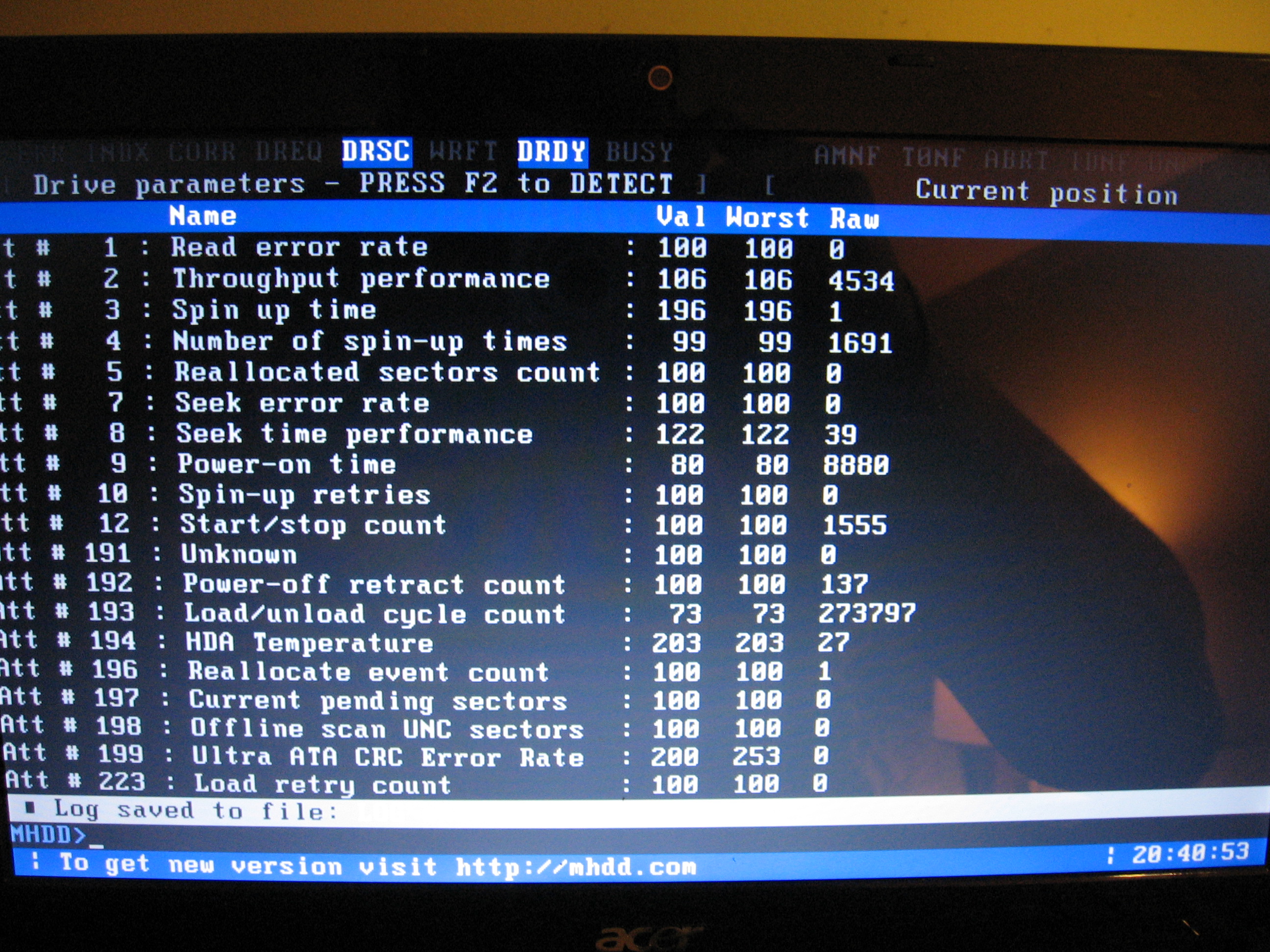
Task: Click raw value 1691 for spin-up times
Action: point(860,343)
